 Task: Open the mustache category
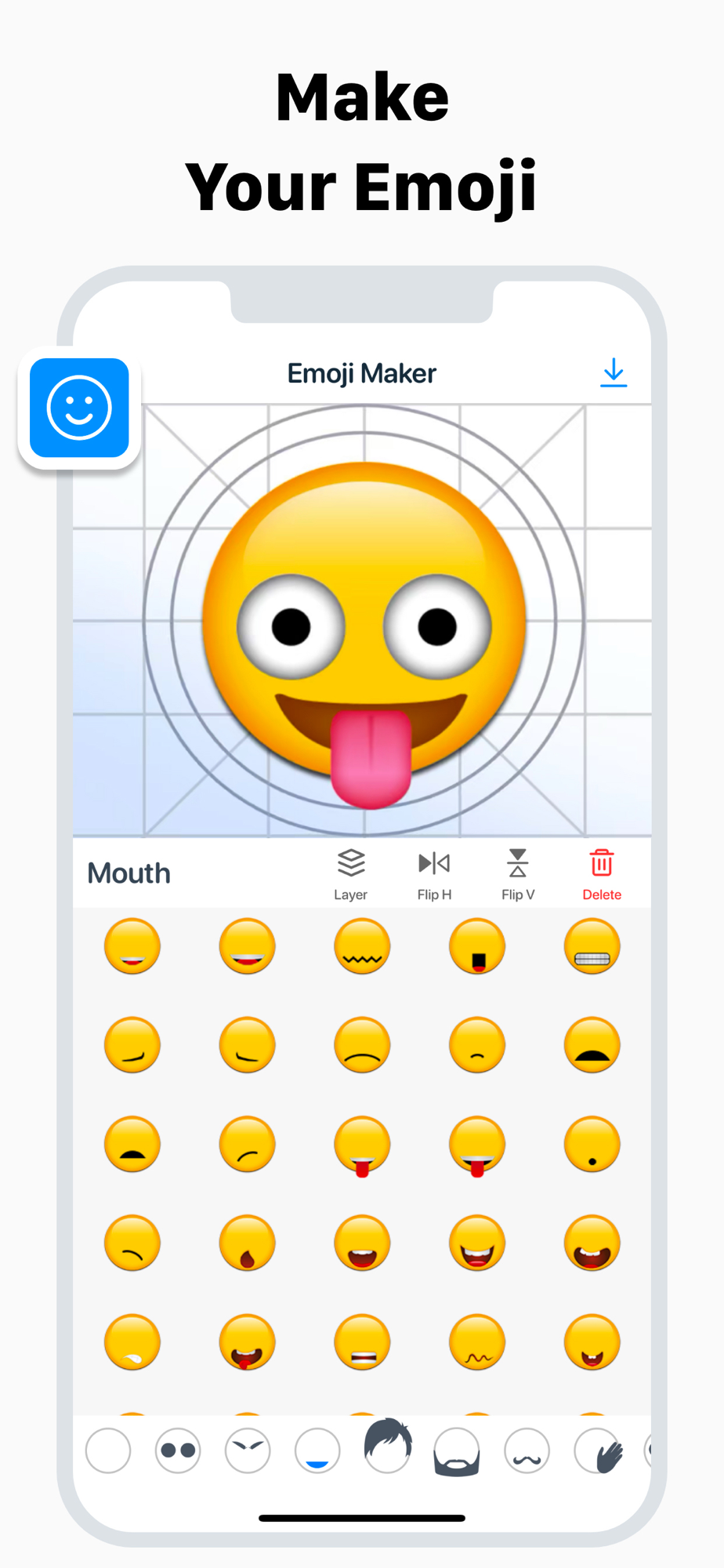tap(527, 1450)
